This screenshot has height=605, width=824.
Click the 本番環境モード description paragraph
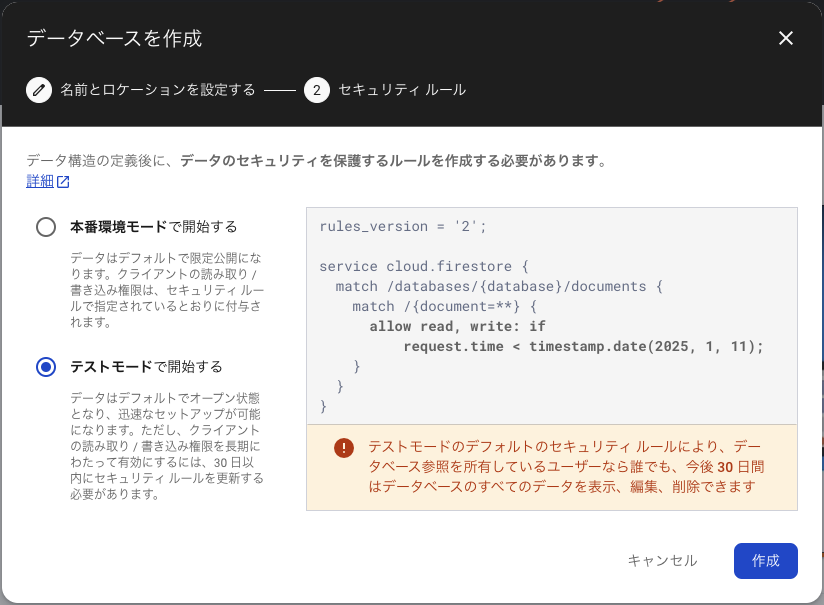click(167, 290)
